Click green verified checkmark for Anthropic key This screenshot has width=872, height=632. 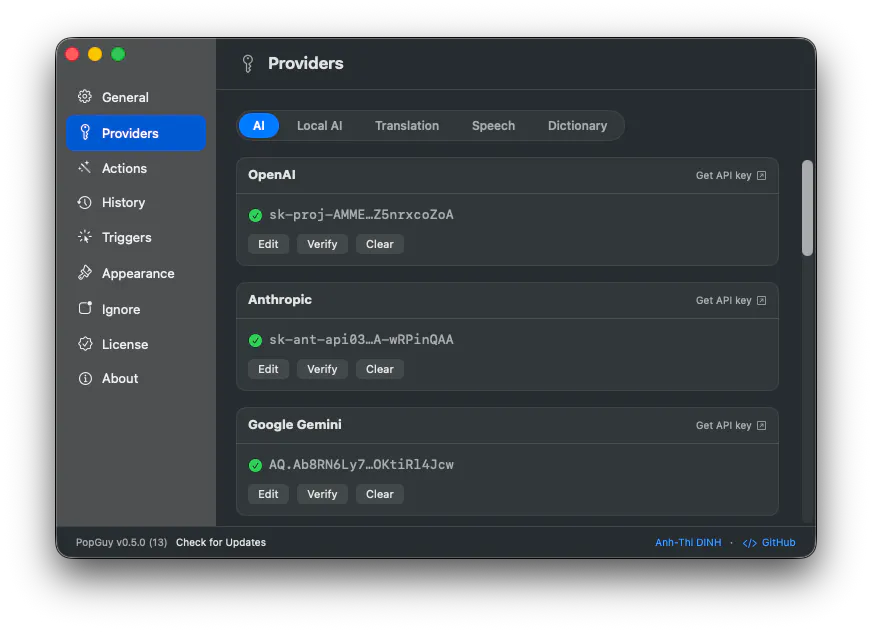click(255, 340)
